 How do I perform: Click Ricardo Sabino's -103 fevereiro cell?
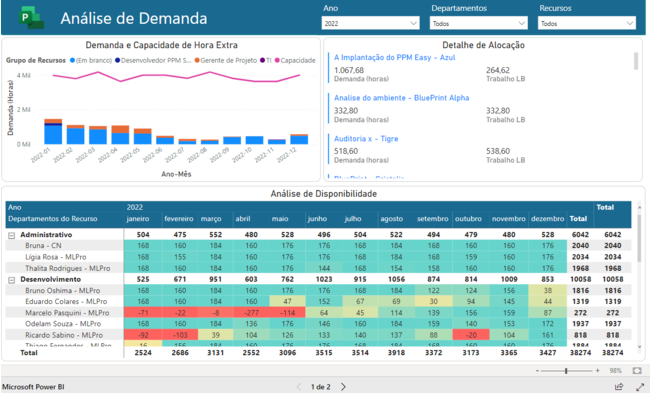click(180, 335)
